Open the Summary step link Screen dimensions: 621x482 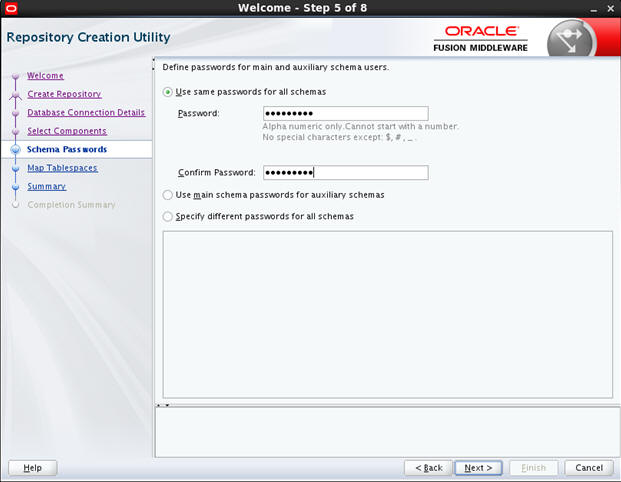[x=46, y=186]
